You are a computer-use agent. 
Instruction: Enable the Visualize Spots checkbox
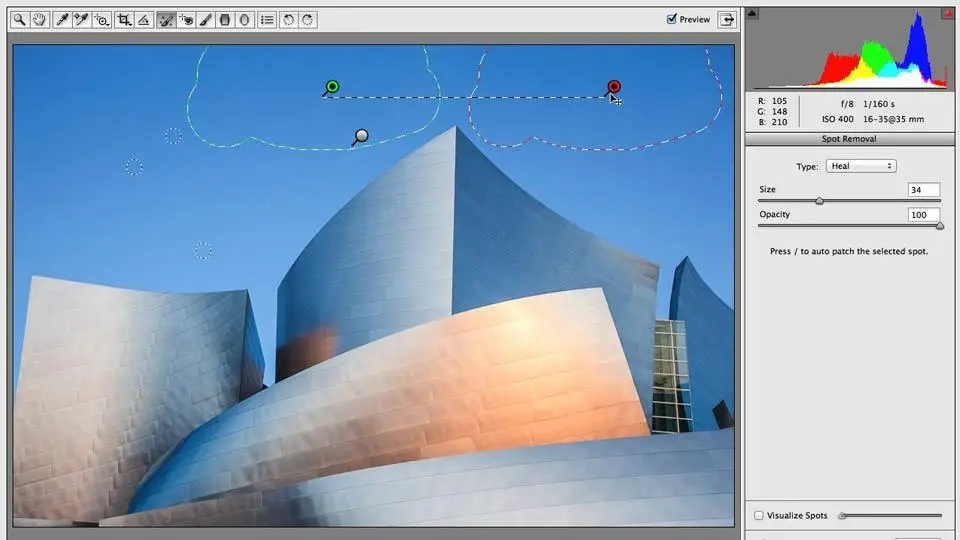[759, 516]
